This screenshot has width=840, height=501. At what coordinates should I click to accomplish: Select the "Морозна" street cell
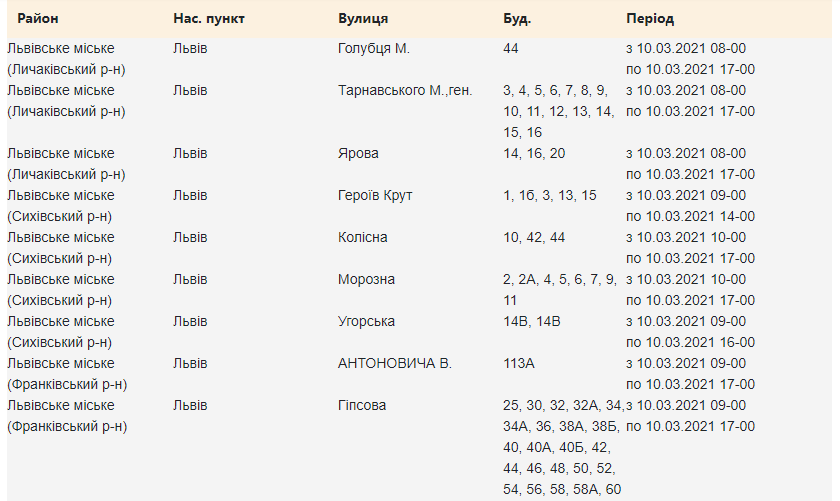pos(366,279)
